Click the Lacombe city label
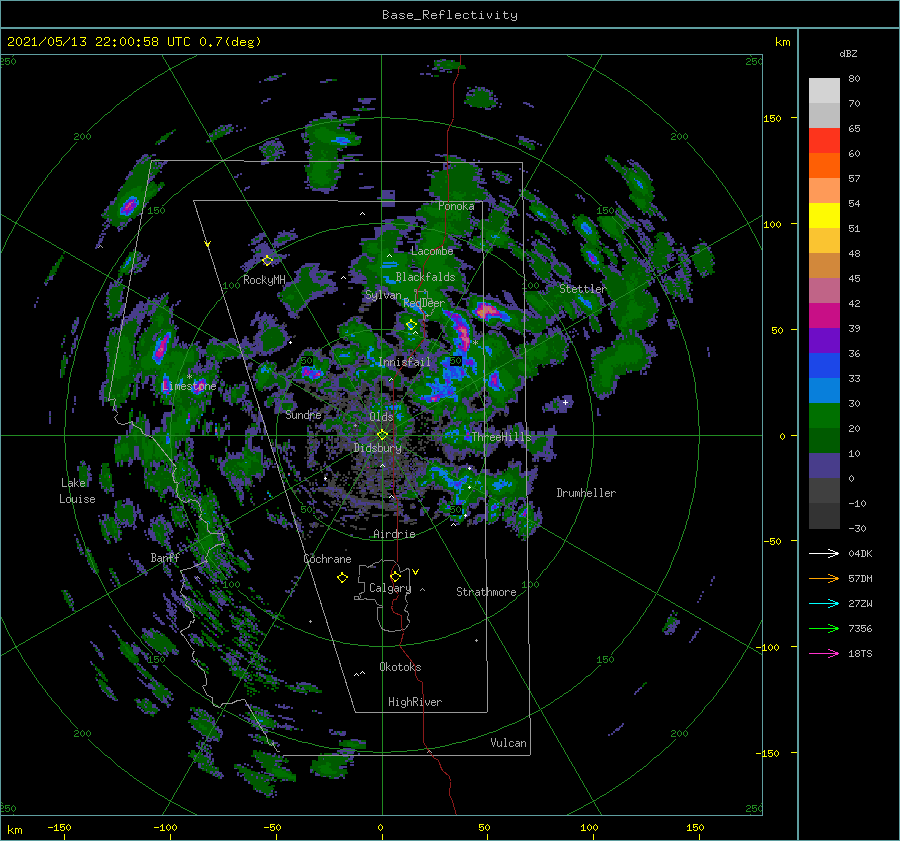 pos(432,251)
